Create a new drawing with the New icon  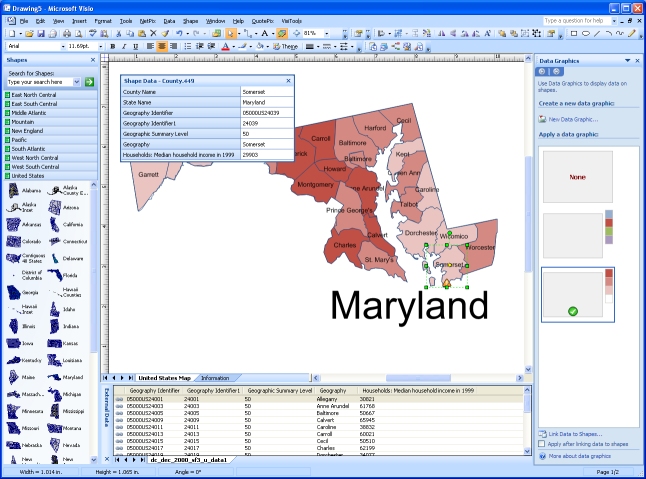[12, 34]
